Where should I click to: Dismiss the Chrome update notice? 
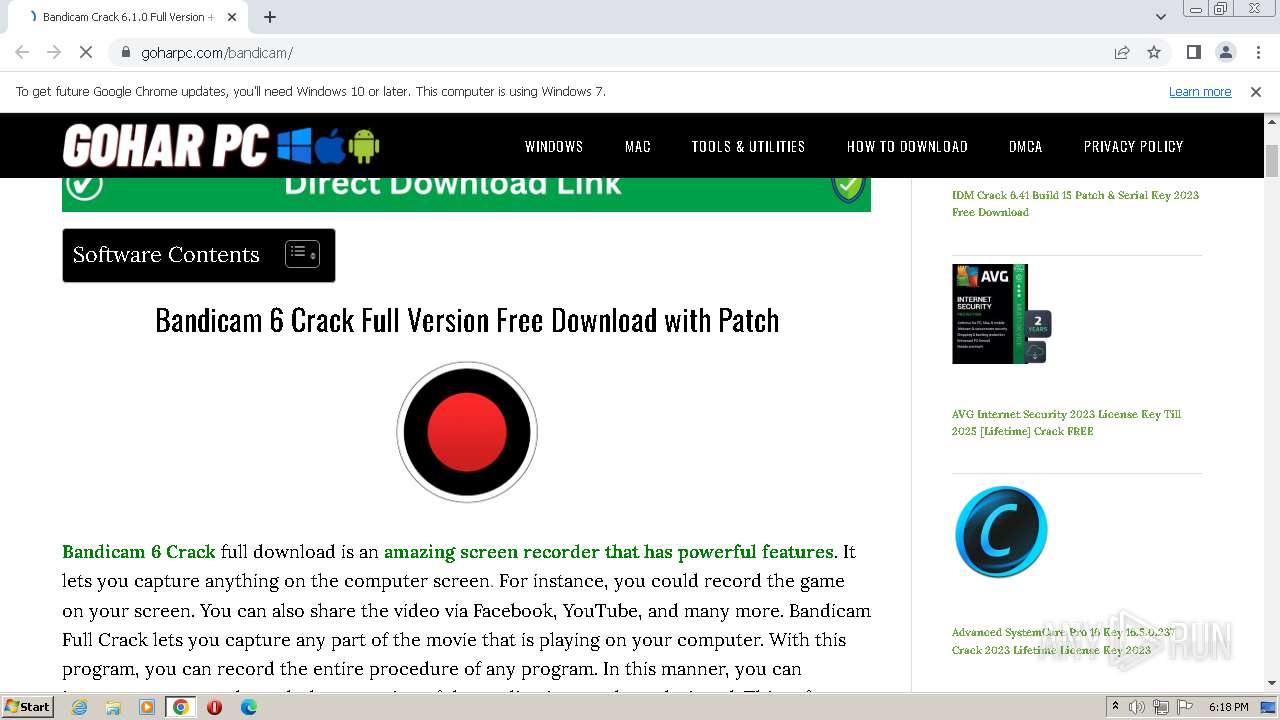pyautogui.click(x=1256, y=92)
